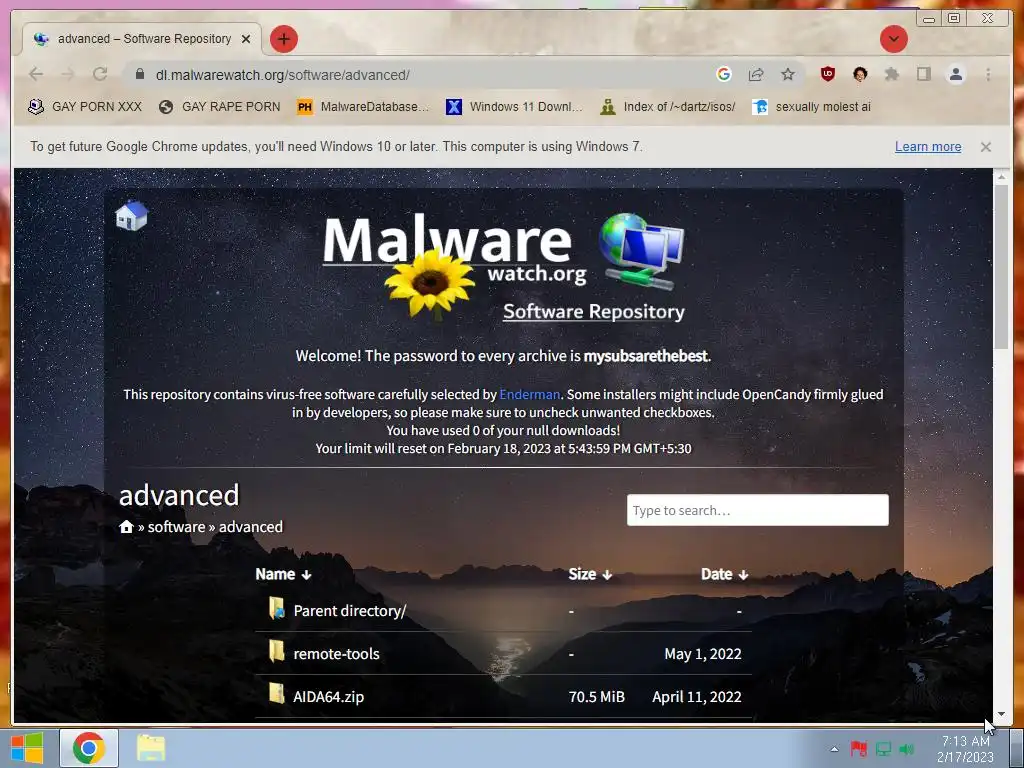
Task: Click the archive icon beside AIDA64.zip
Action: (277, 694)
